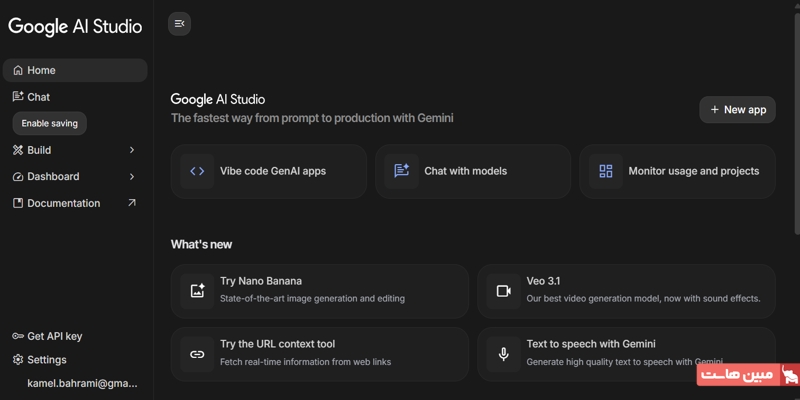800x400 pixels.
Task: Open the Vibe code GenAI apps card
Action: [269, 171]
